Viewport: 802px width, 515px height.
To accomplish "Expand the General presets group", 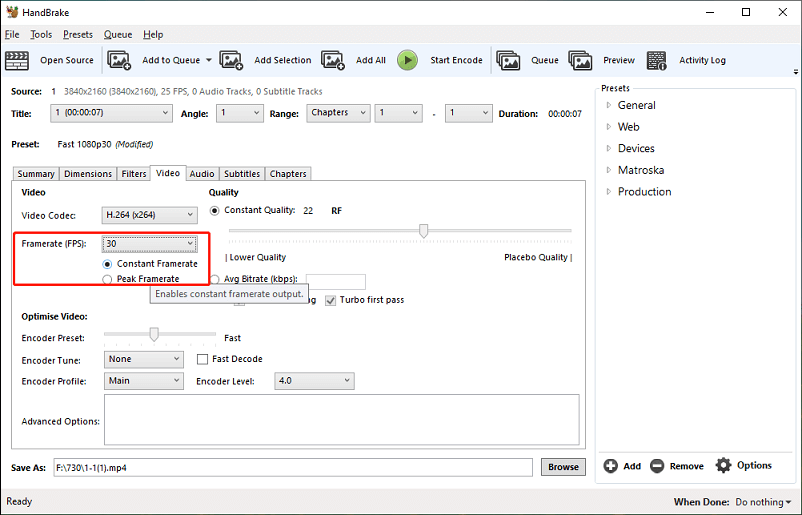I will point(609,105).
